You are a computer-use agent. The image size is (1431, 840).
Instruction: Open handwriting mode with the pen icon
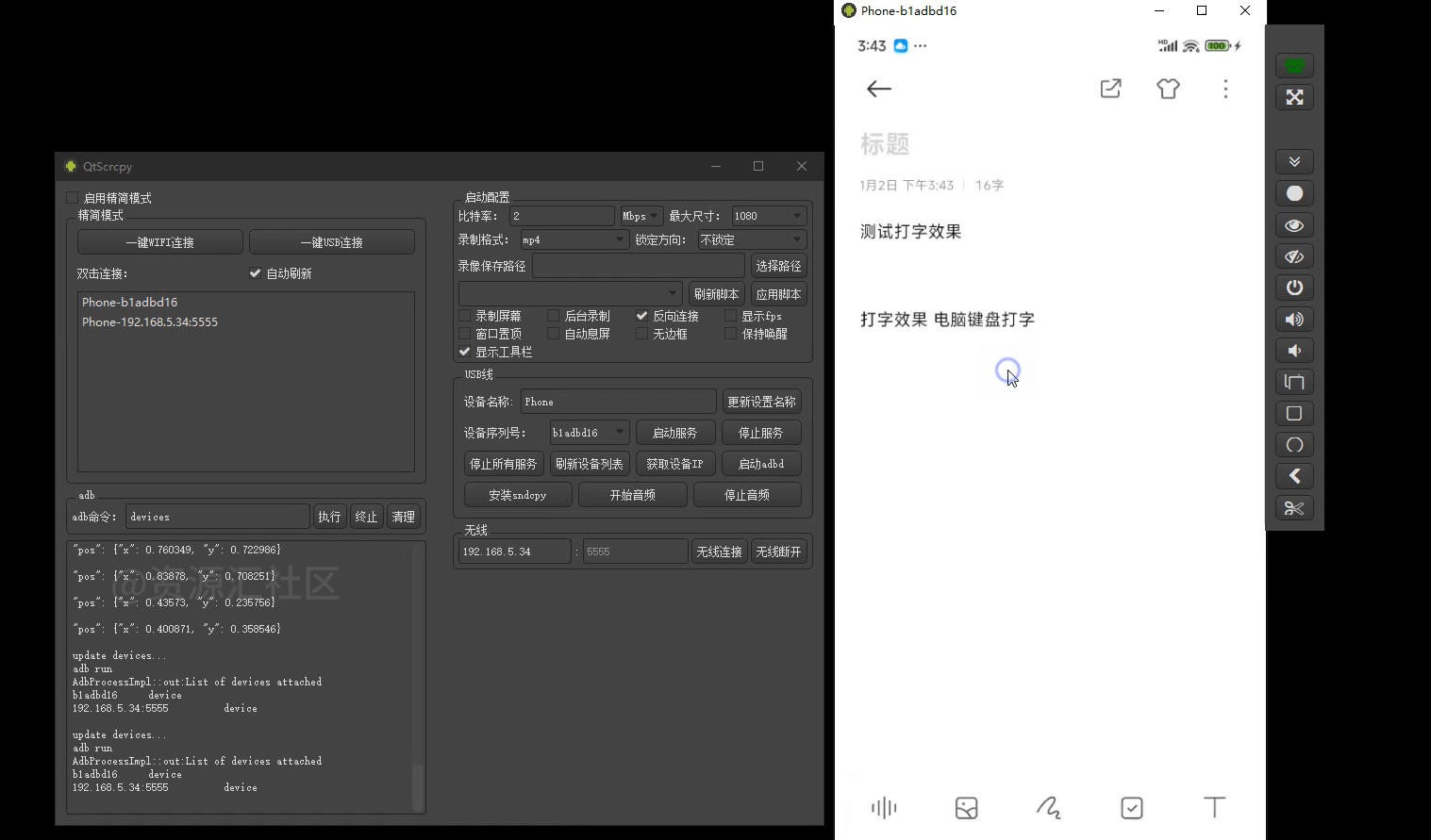1049,808
